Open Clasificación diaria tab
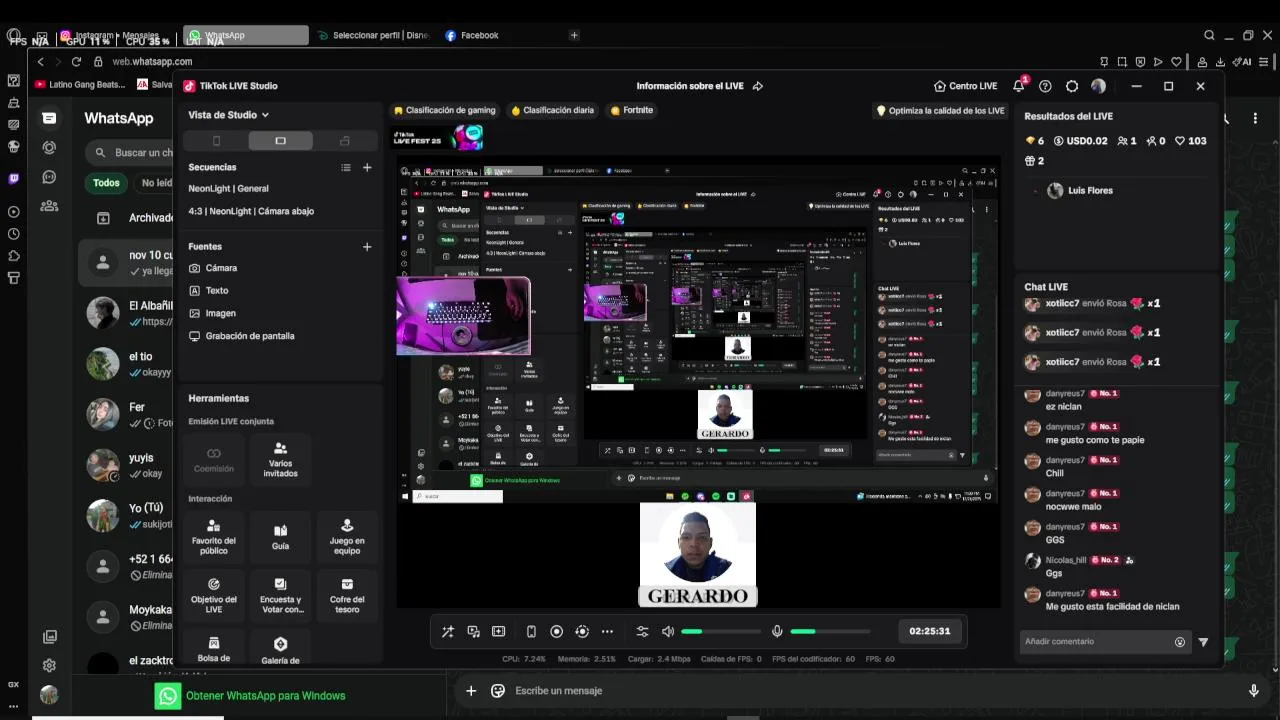The width and height of the screenshot is (1280, 720). [x=552, y=110]
